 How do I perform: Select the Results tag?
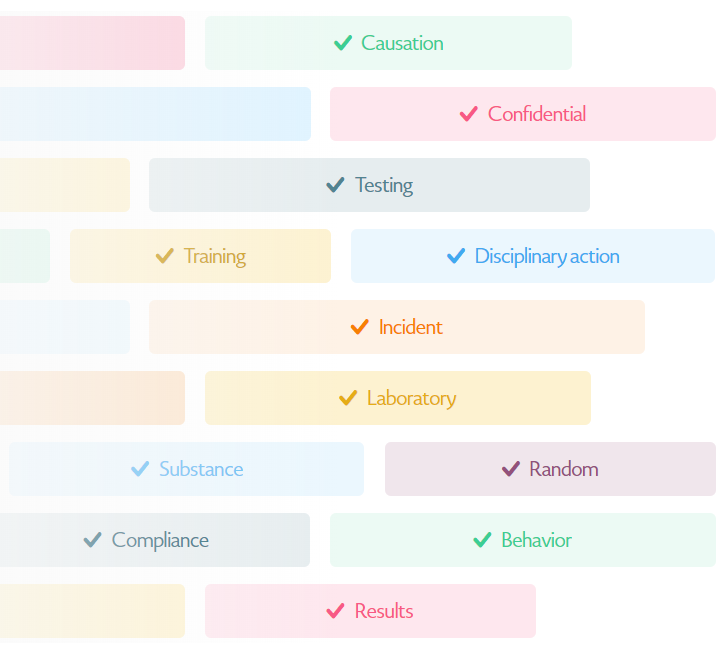pyautogui.click(x=370, y=611)
